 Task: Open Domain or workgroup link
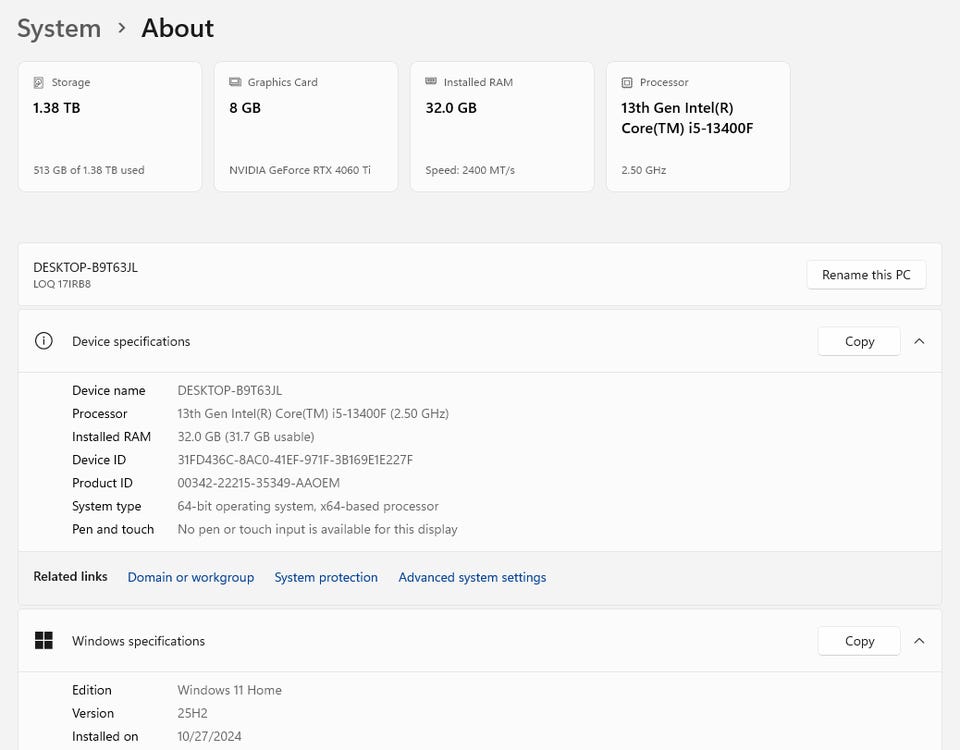pos(191,577)
